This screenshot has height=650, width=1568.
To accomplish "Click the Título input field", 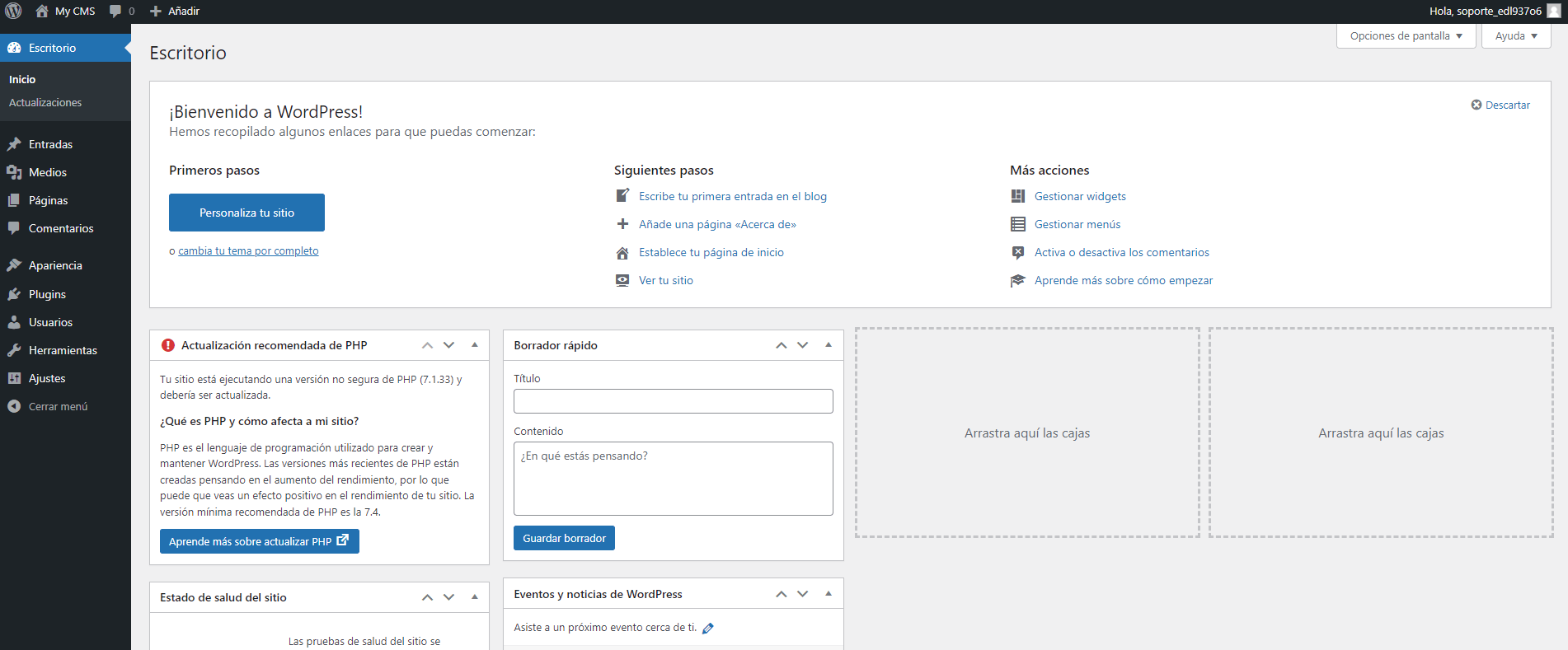I will click(673, 401).
